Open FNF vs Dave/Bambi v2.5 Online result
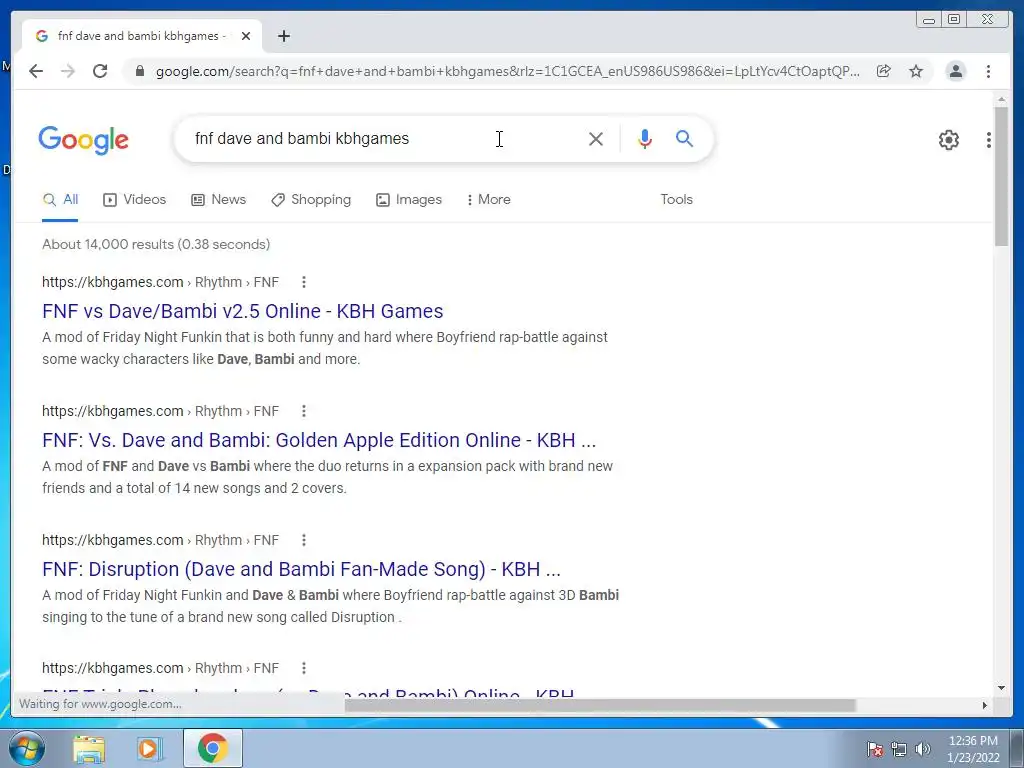This screenshot has width=1024, height=768. pos(242,311)
